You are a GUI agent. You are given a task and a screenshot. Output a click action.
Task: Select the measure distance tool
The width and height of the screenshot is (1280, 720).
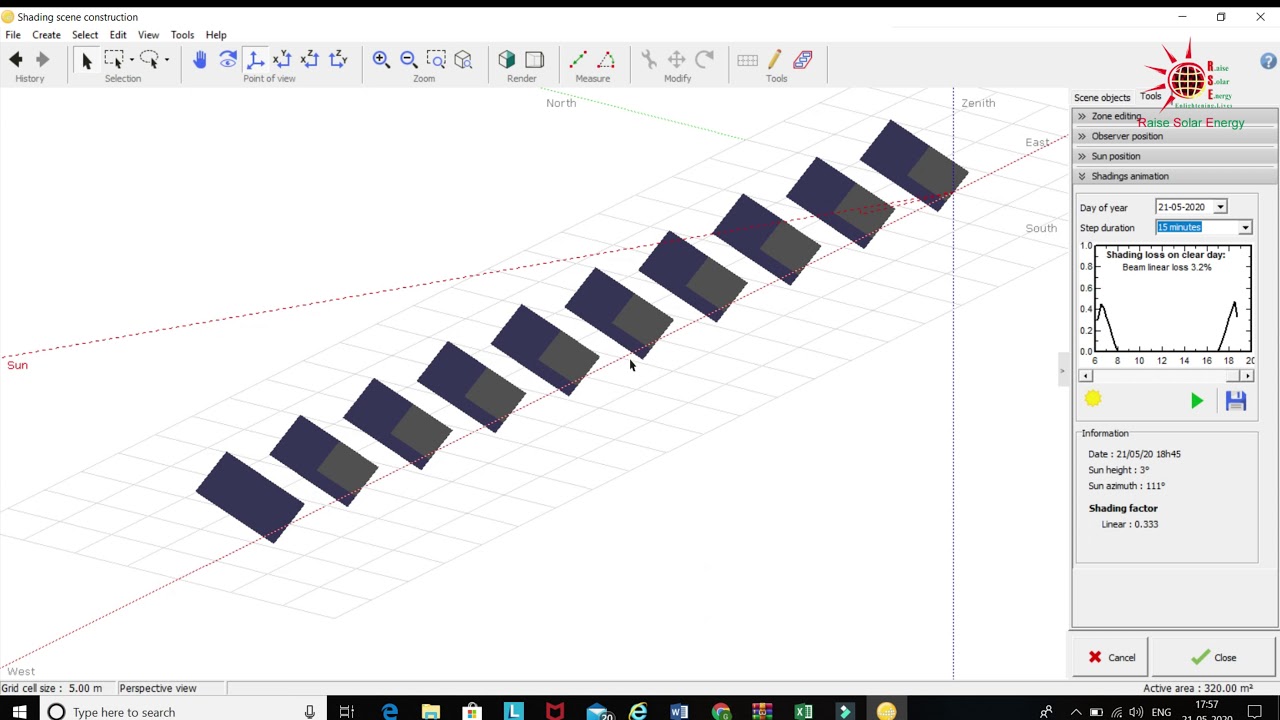click(x=578, y=60)
